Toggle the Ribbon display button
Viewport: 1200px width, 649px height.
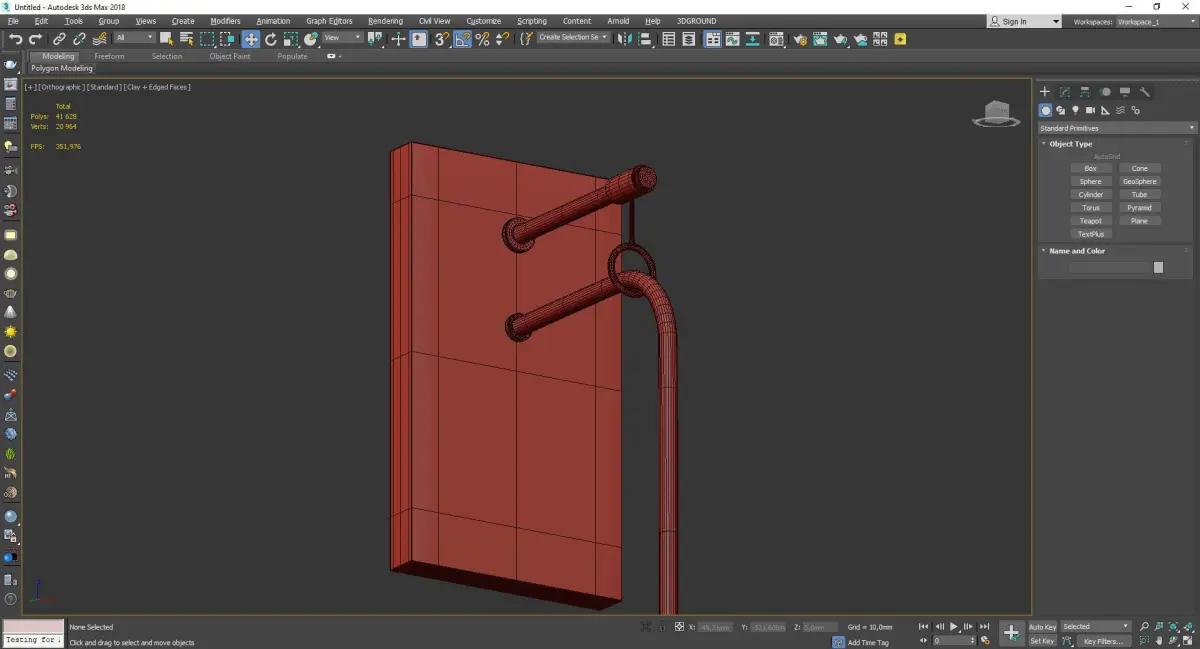point(713,39)
